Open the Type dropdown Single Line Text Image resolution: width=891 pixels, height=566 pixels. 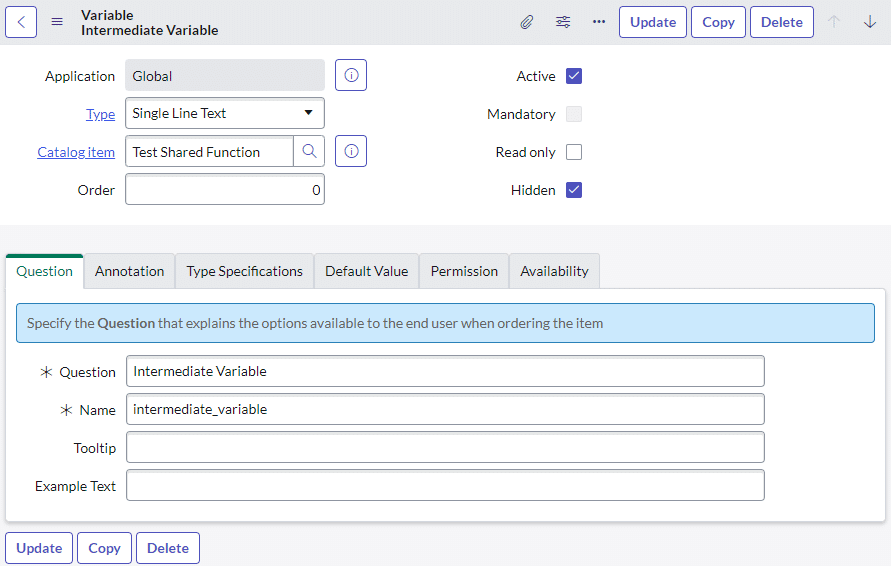[225, 113]
